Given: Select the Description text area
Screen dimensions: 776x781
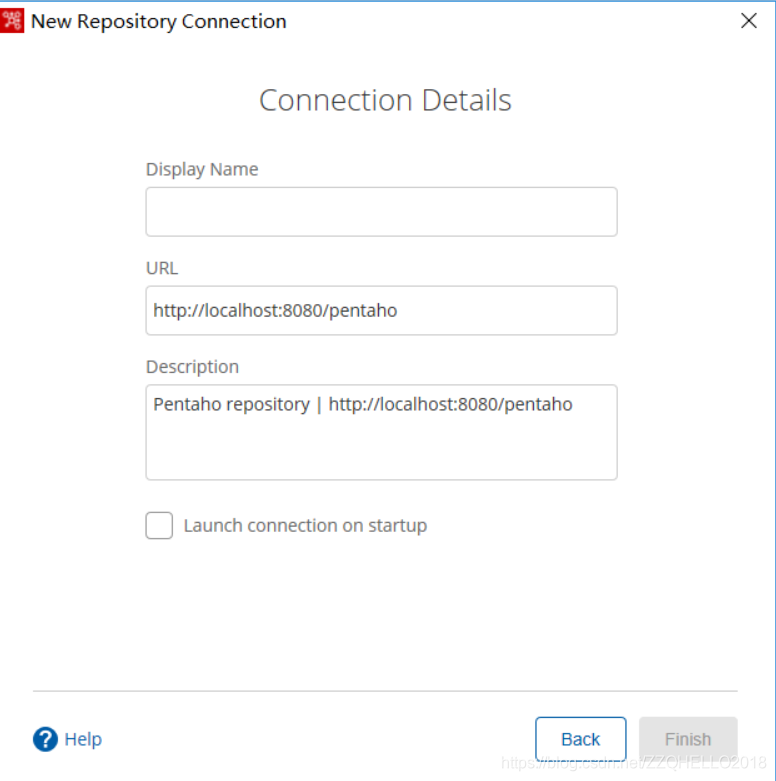Looking at the screenshot, I should click(382, 432).
